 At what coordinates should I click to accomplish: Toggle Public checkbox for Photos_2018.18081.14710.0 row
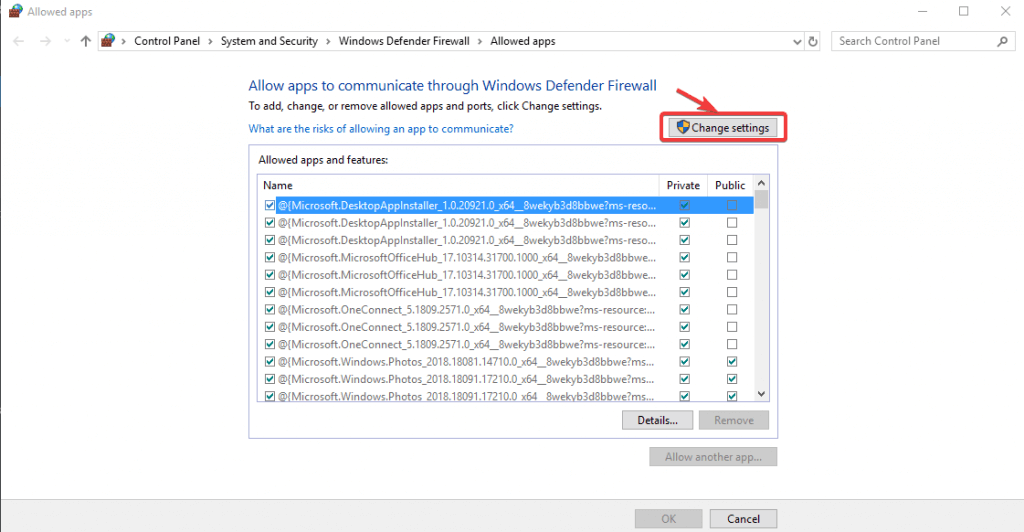(x=732, y=362)
